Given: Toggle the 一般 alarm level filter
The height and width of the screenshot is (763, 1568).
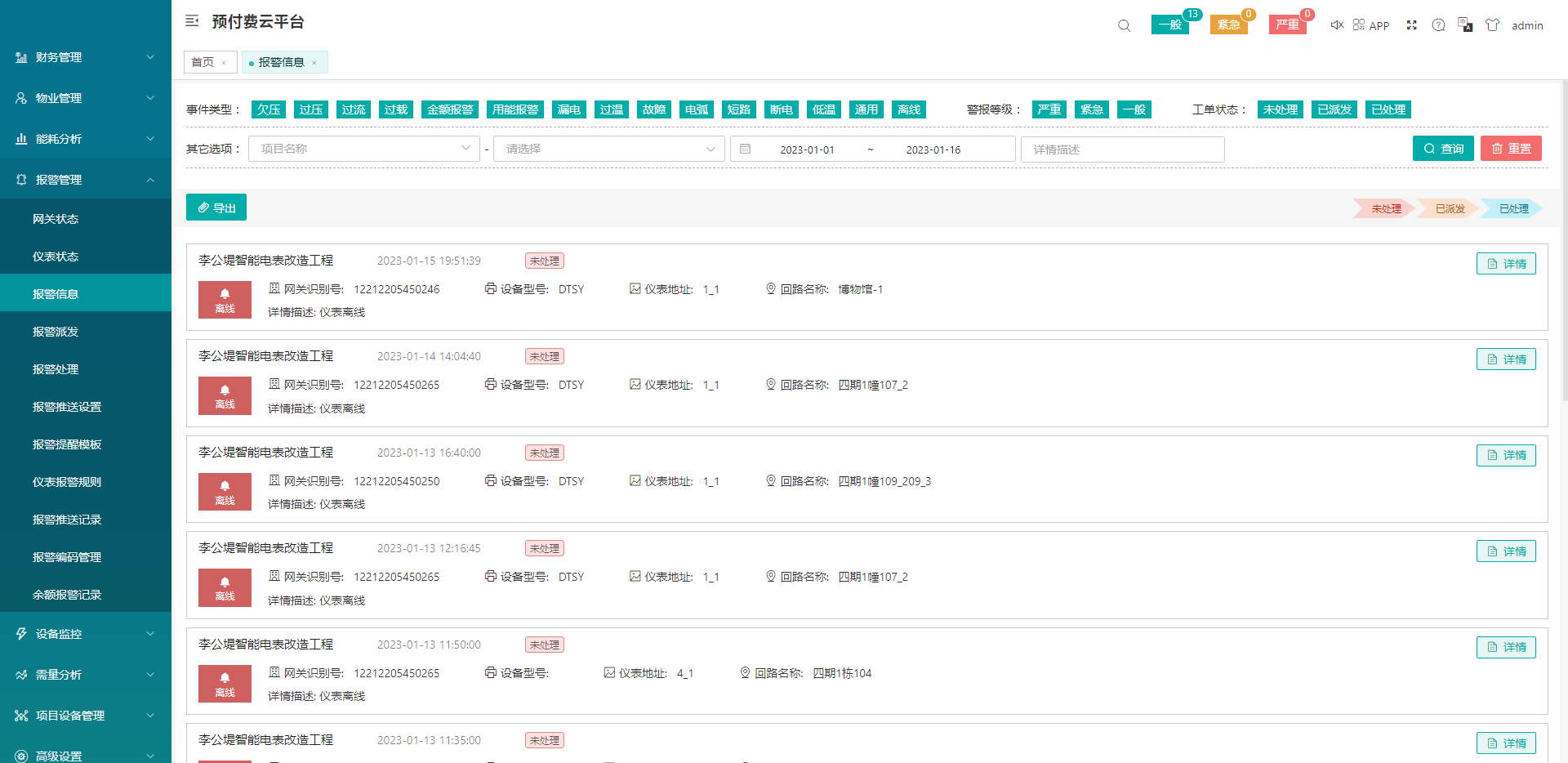Looking at the screenshot, I should pos(1134,109).
